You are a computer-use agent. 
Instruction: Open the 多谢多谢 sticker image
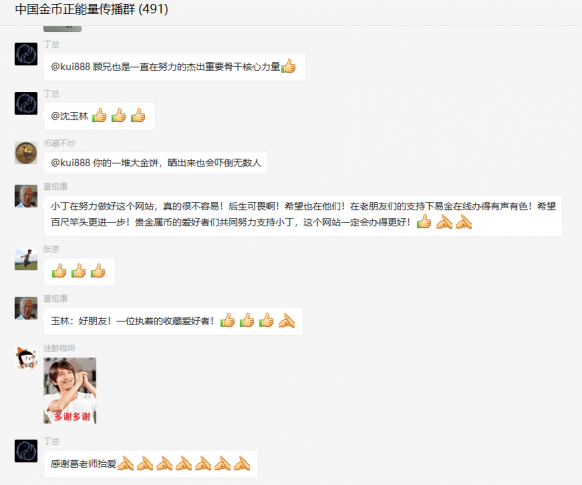(x=70, y=390)
